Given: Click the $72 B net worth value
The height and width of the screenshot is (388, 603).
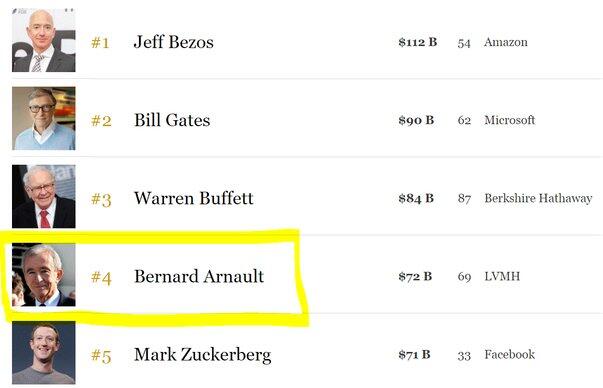Looking at the screenshot, I should pyautogui.click(x=415, y=276).
